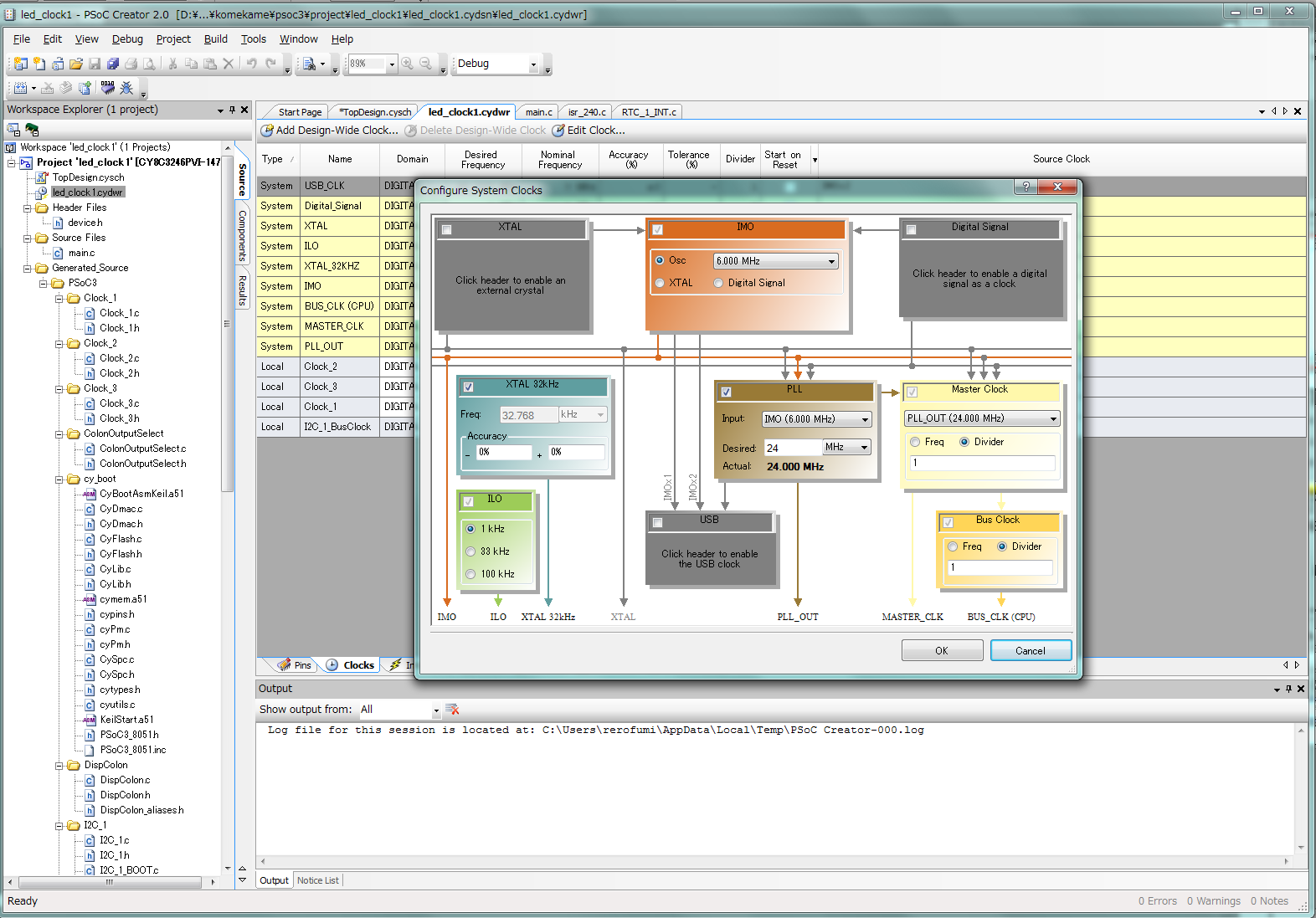Click the Zoom In magnifier icon
1316x918 pixels.
point(407,64)
